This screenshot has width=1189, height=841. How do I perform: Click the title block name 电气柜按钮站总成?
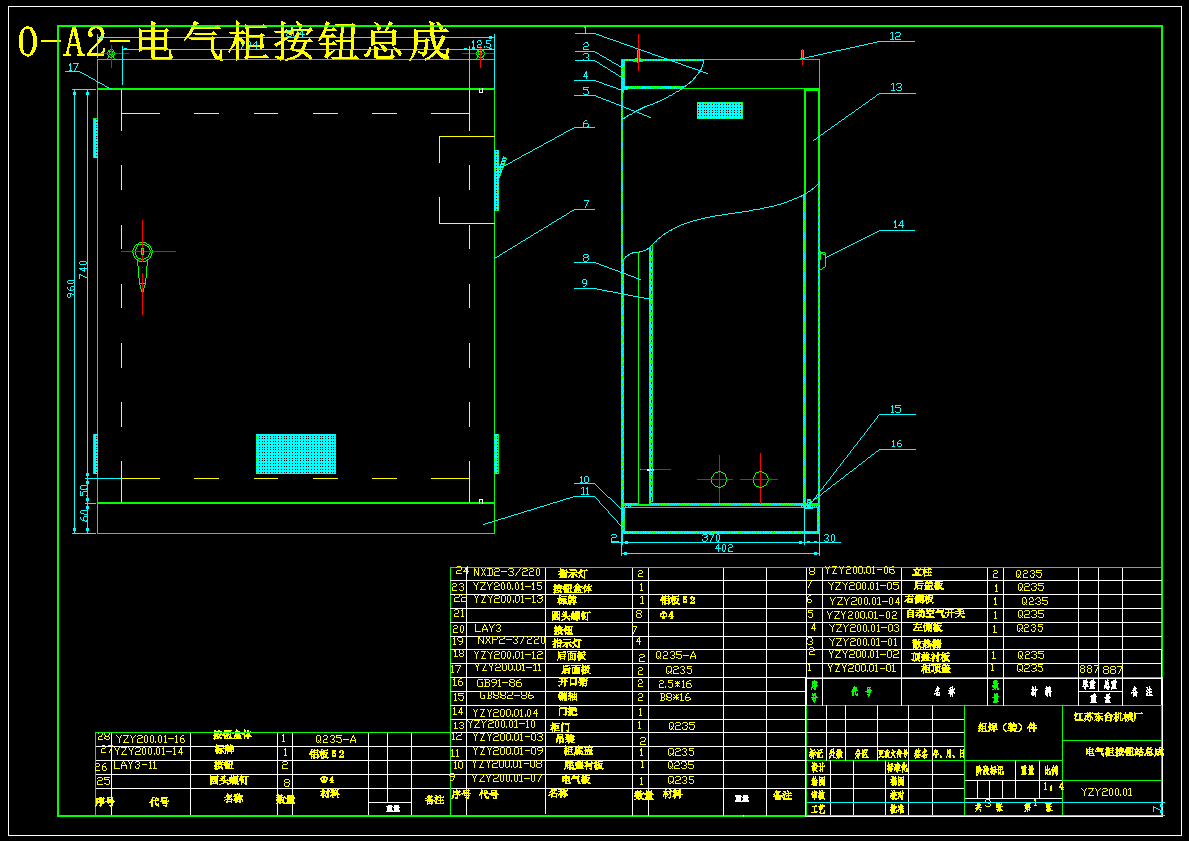(x=1125, y=752)
